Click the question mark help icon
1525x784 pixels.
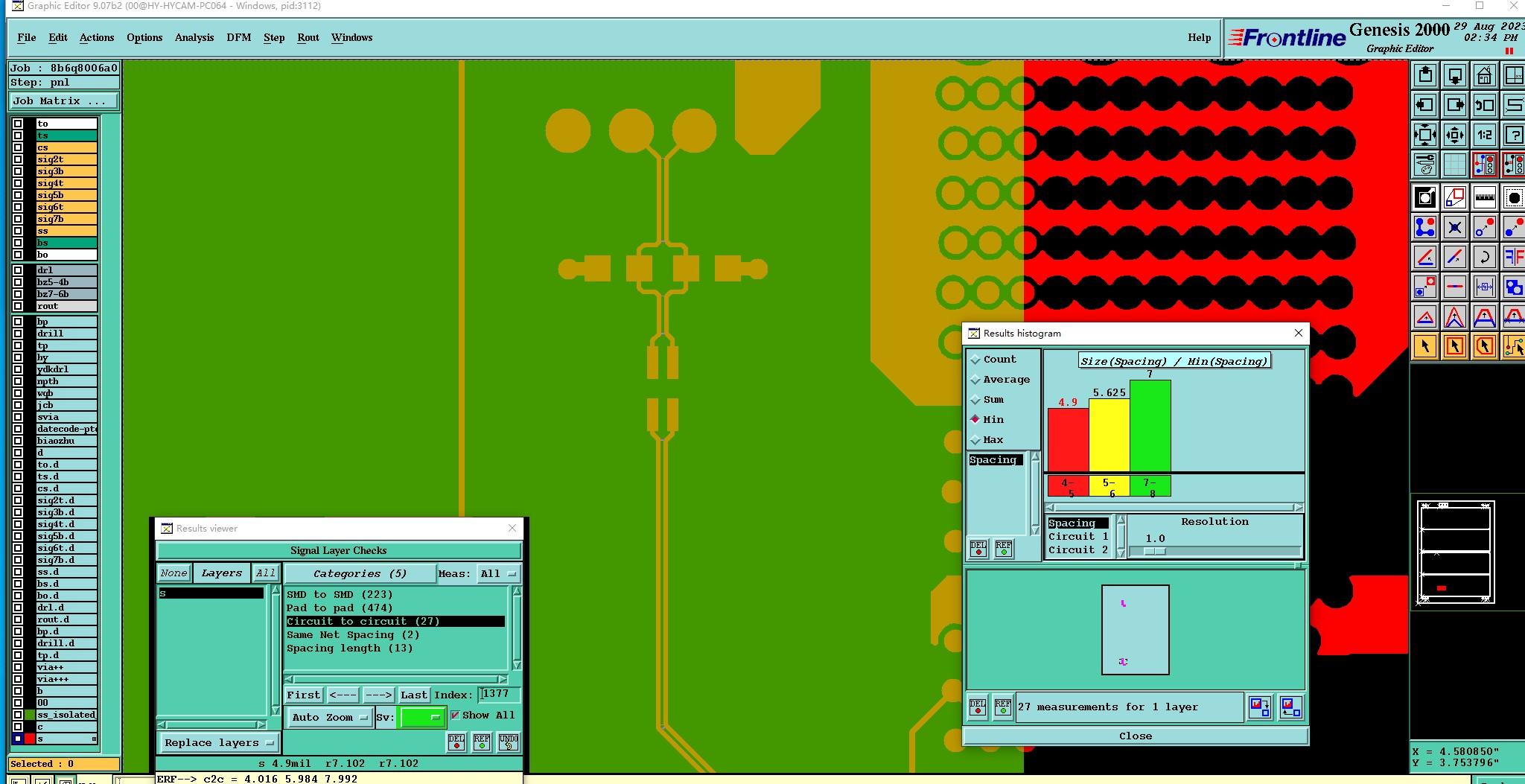tap(1514, 135)
